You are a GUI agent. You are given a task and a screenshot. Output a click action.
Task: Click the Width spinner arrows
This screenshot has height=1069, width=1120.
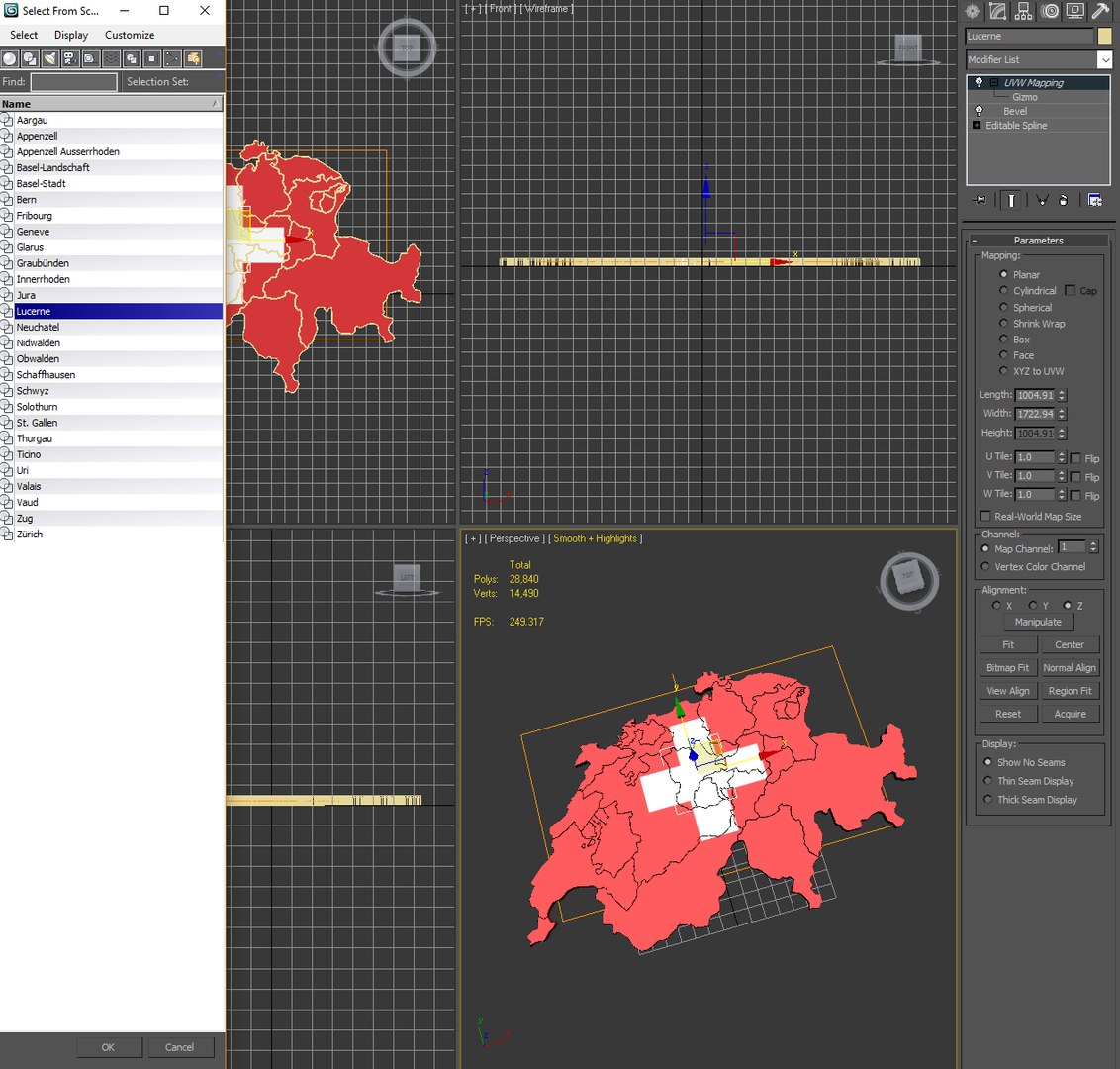point(1062,414)
